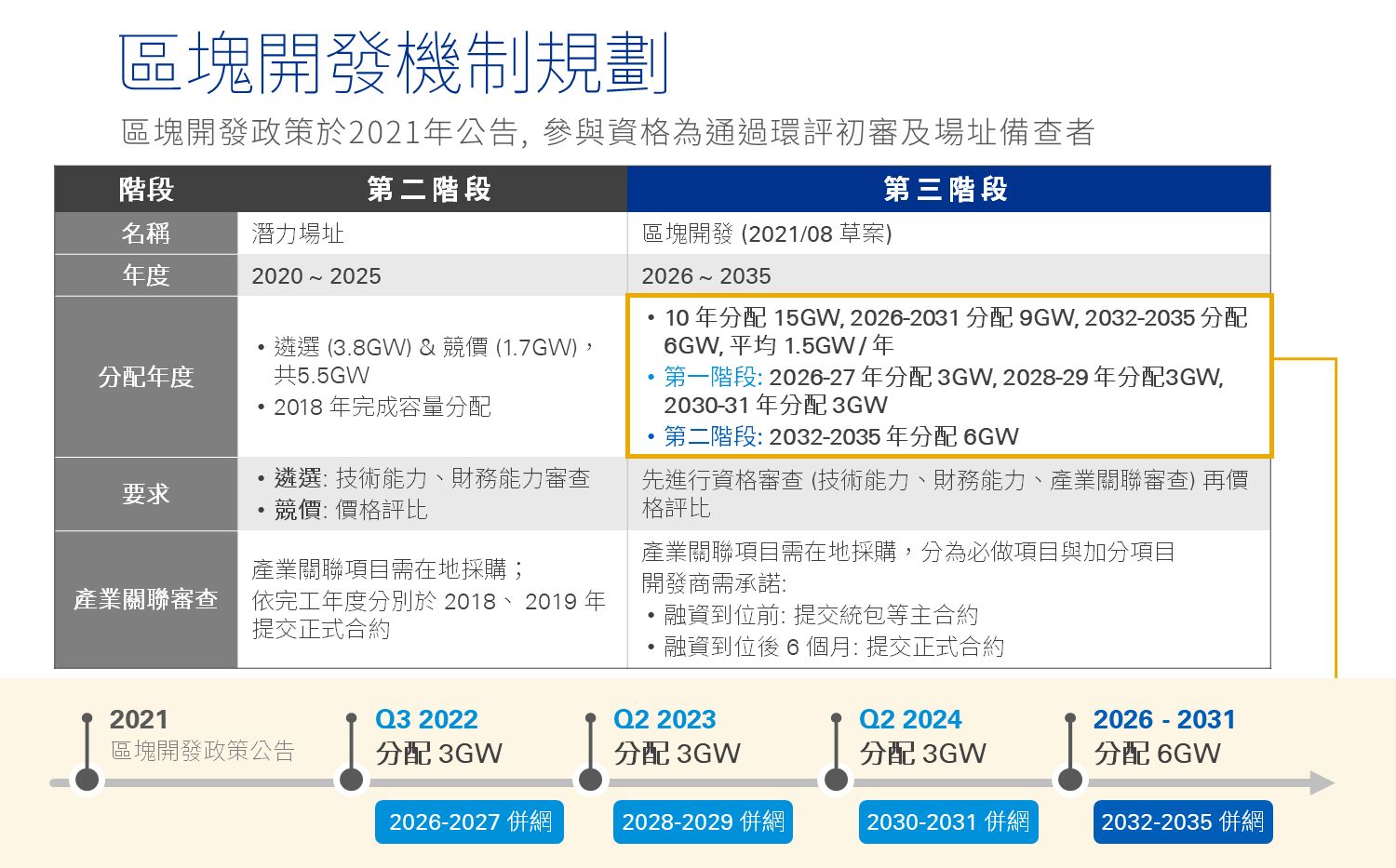The image size is (1396, 868).
Task: Click the 2030-2031 併網 blue label
Action: click(x=947, y=822)
